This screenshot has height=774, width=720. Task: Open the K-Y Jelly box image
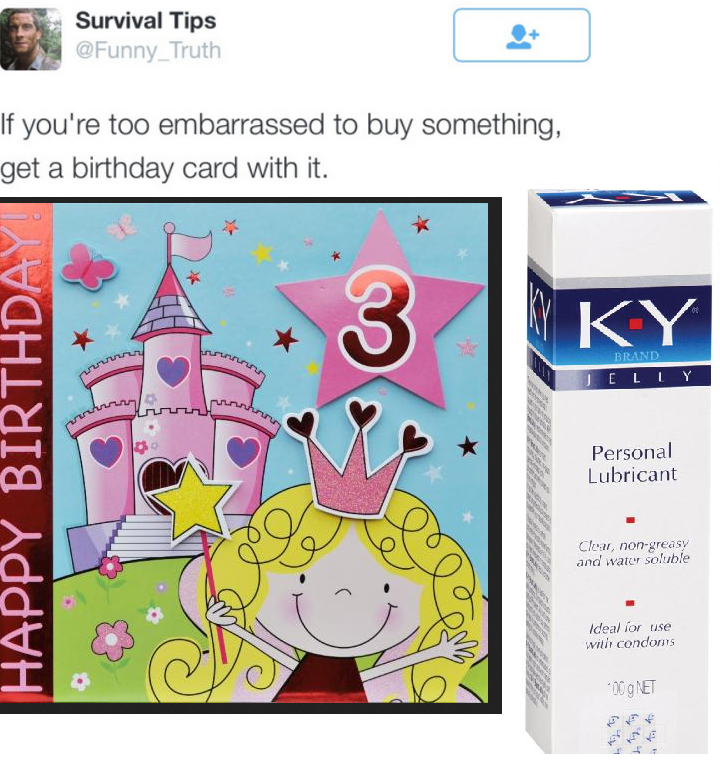[619, 471]
